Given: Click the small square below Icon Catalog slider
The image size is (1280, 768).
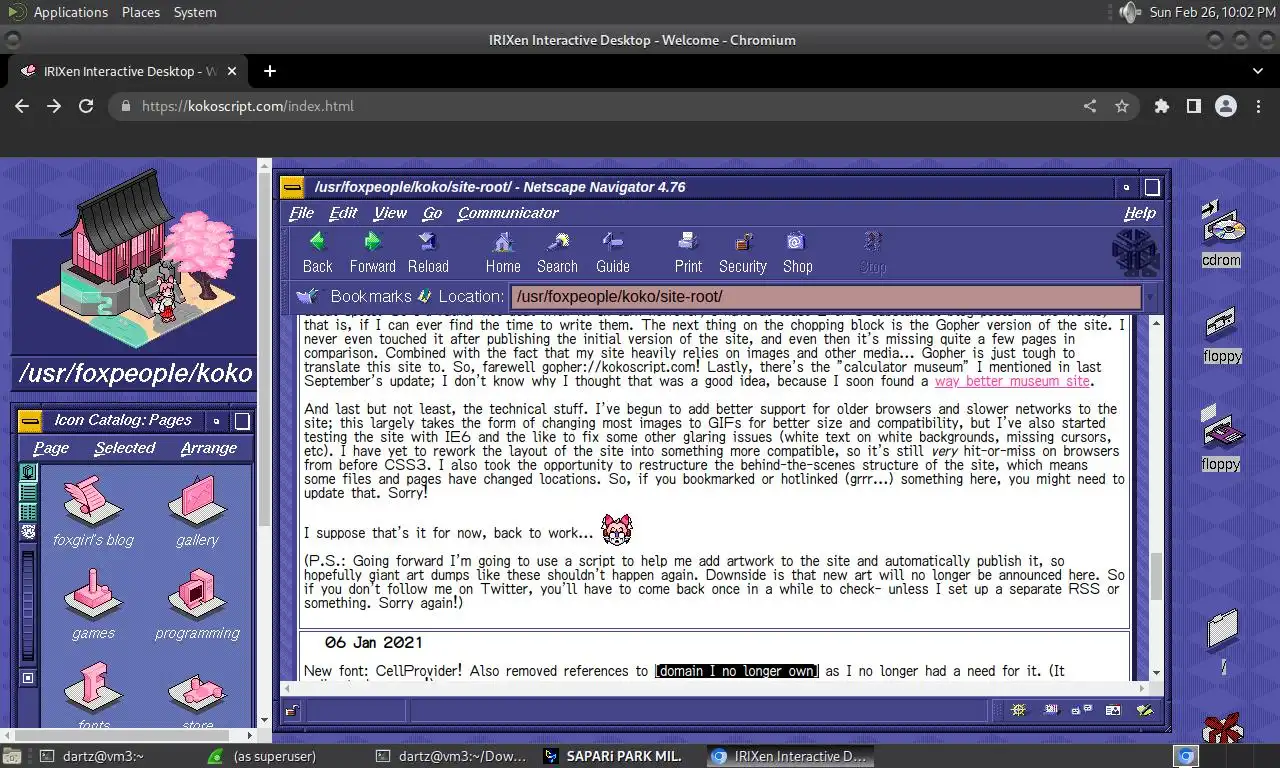Looking at the screenshot, I should pyautogui.click(x=28, y=678).
